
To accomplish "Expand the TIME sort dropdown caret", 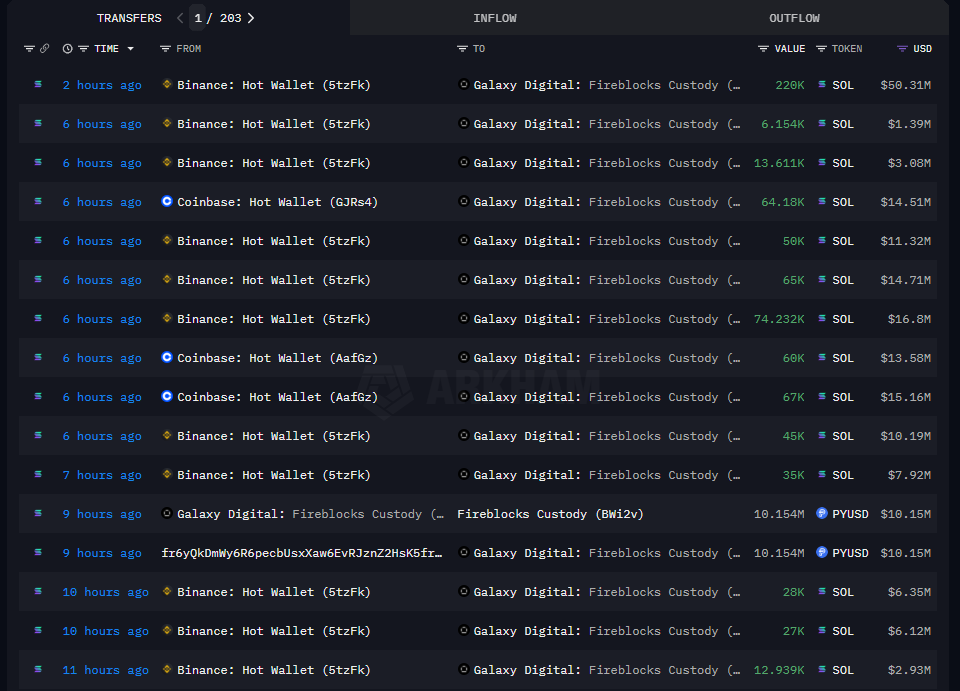I will pyautogui.click(x=130, y=49).
